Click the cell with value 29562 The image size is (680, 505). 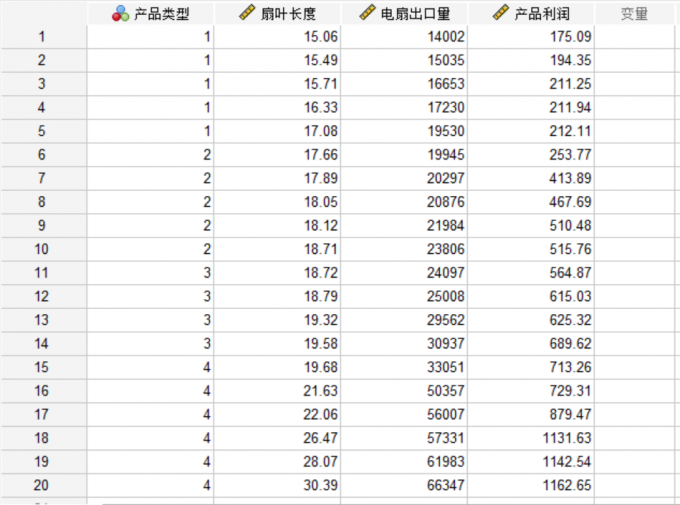pyautogui.click(x=405, y=320)
